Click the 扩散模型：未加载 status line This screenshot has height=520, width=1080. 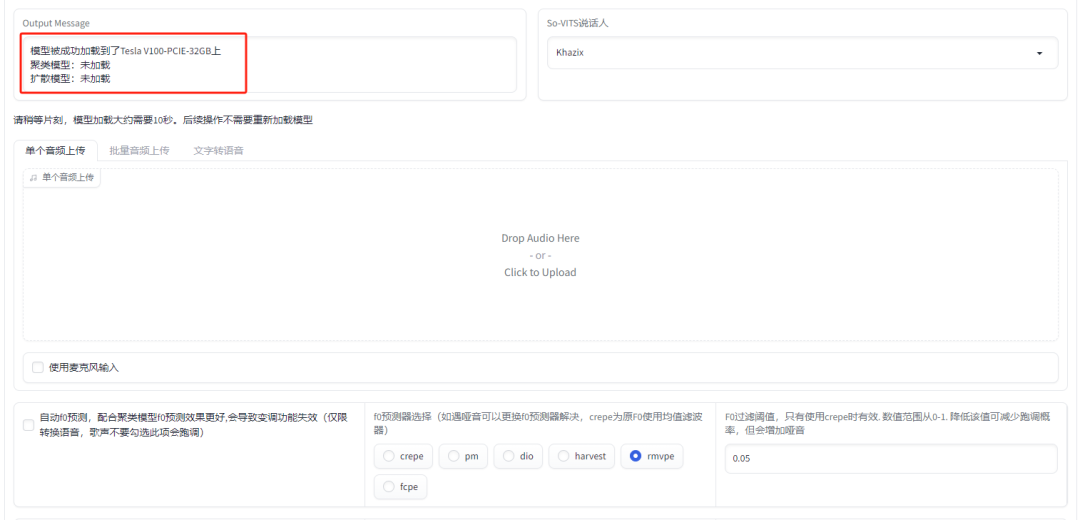click(70, 79)
